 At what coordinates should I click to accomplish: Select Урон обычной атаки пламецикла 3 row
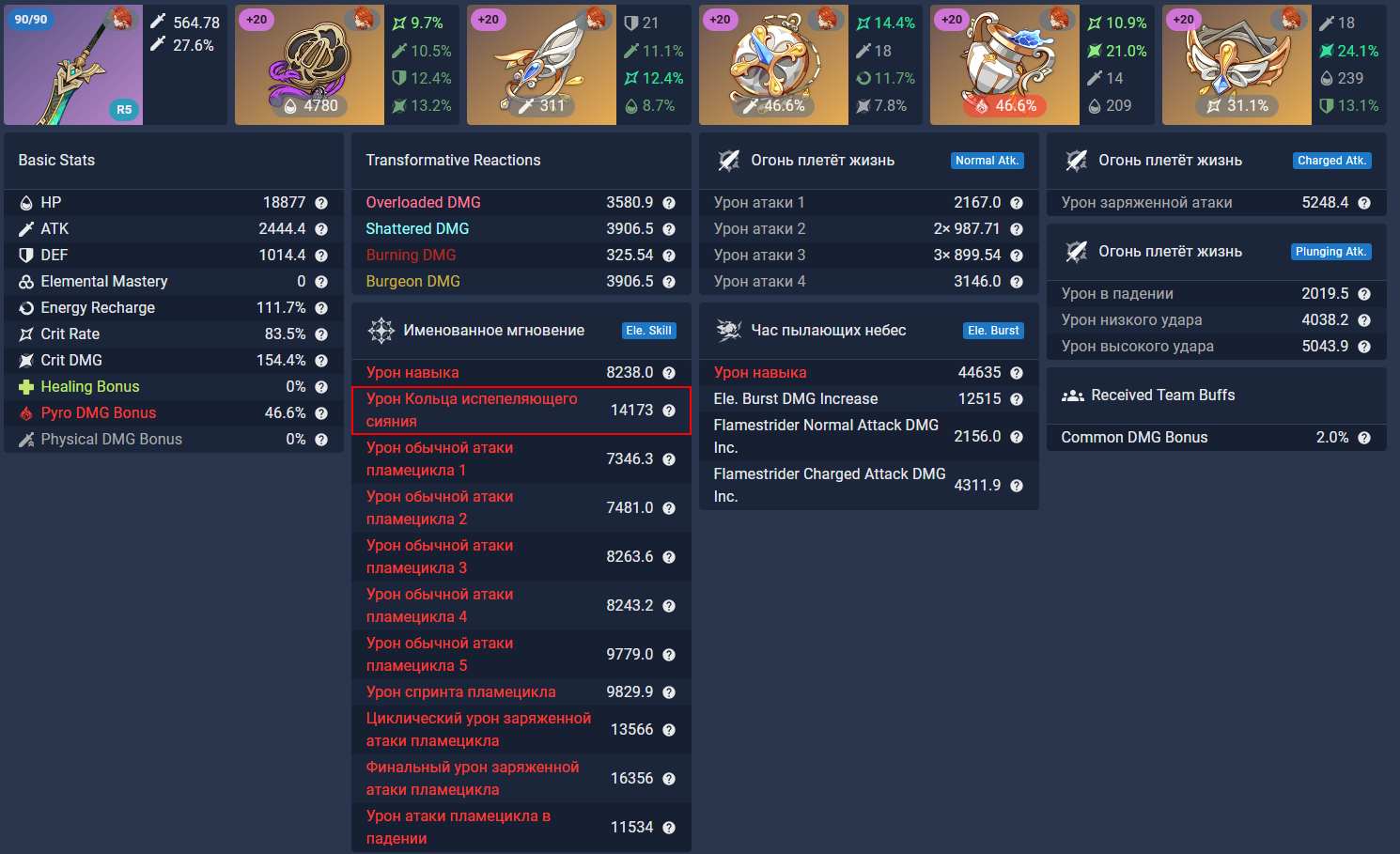521,557
